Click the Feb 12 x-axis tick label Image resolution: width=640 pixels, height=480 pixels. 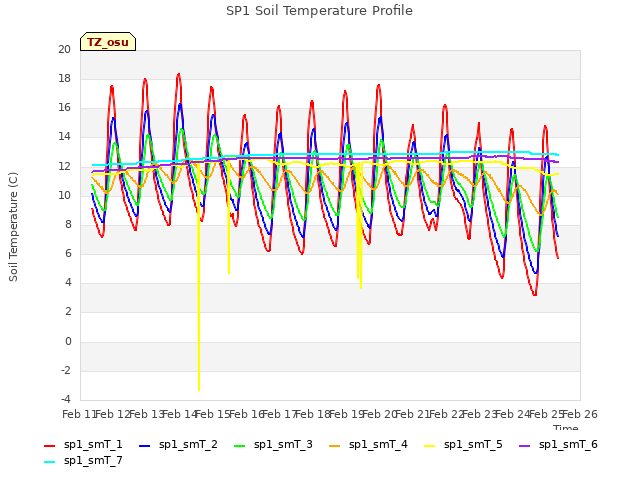(x=113, y=414)
